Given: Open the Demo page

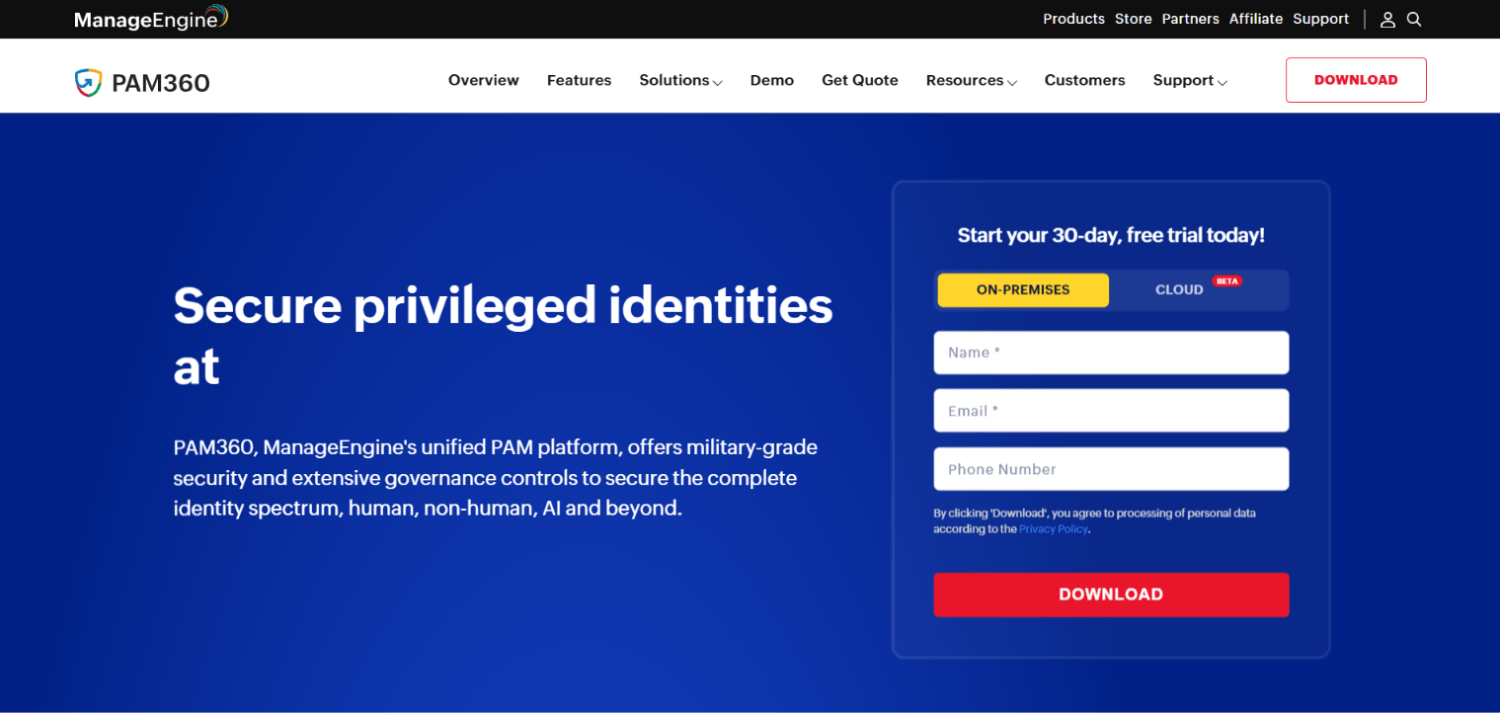Looking at the screenshot, I should pyautogui.click(x=772, y=80).
